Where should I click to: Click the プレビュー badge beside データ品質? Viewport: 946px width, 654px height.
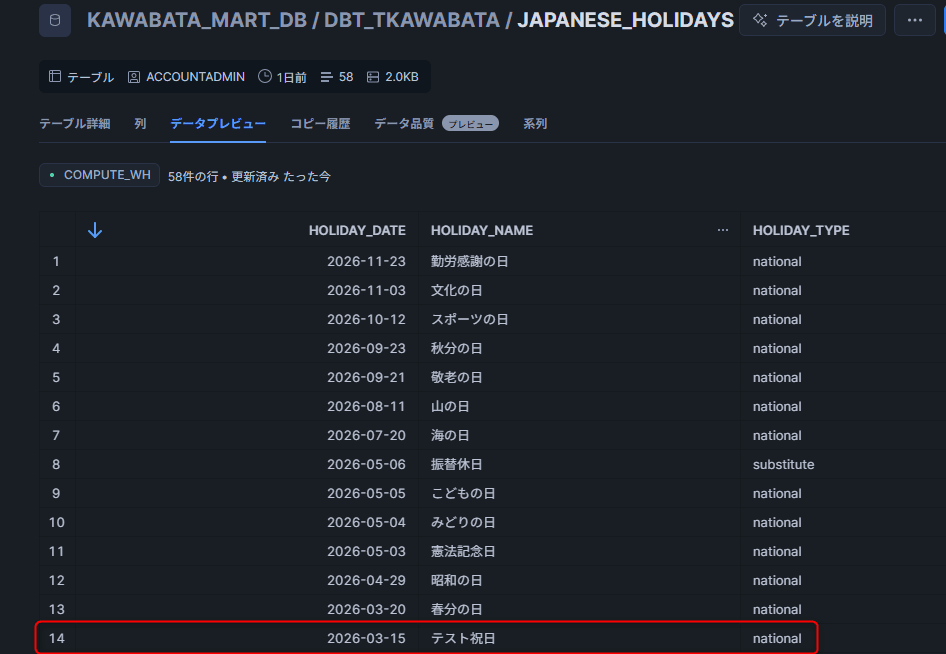tap(471, 124)
